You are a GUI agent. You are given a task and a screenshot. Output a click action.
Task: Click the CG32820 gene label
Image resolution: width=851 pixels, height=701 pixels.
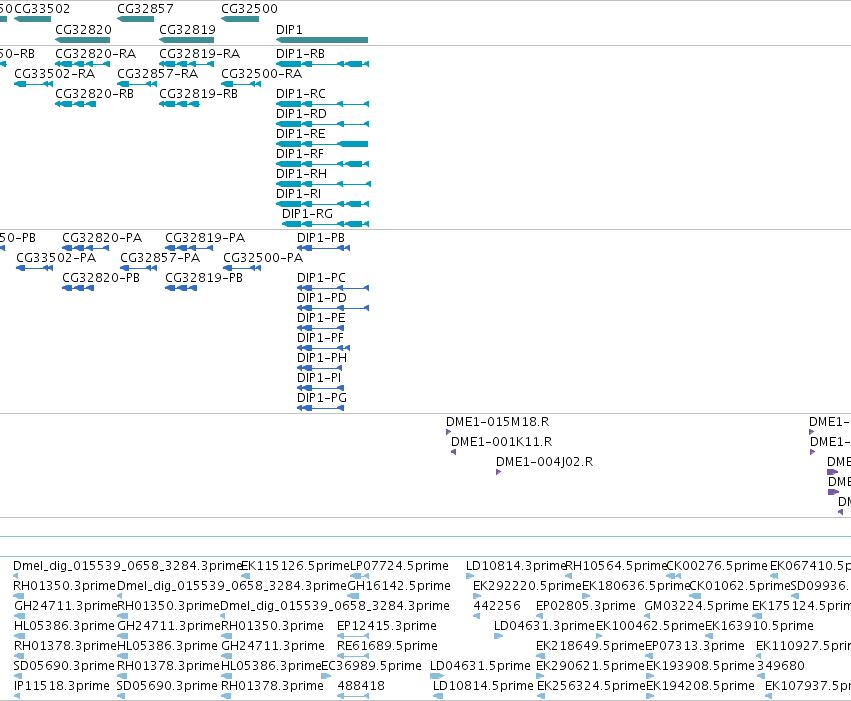[x=83, y=30]
